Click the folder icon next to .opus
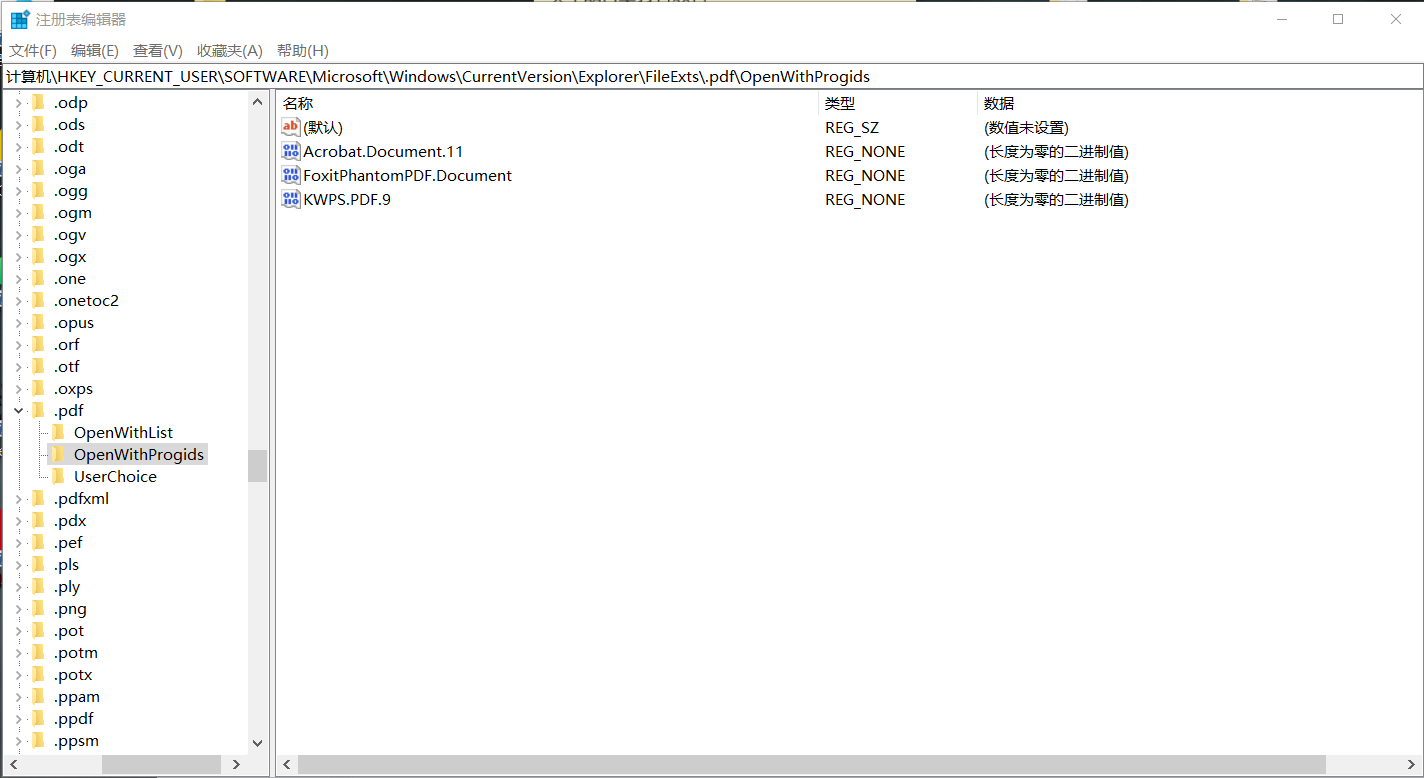1424x778 pixels. [x=39, y=322]
